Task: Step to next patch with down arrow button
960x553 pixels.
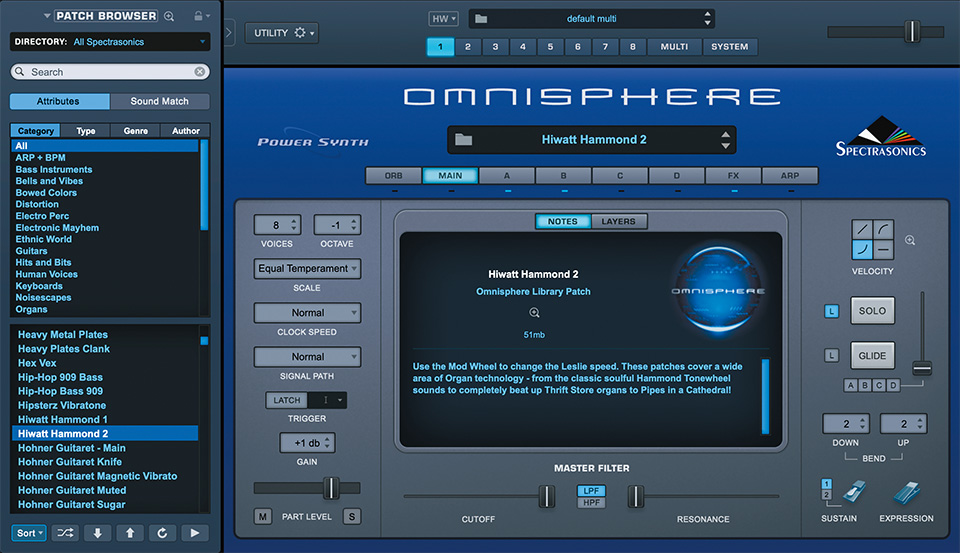Action: [97, 533]
